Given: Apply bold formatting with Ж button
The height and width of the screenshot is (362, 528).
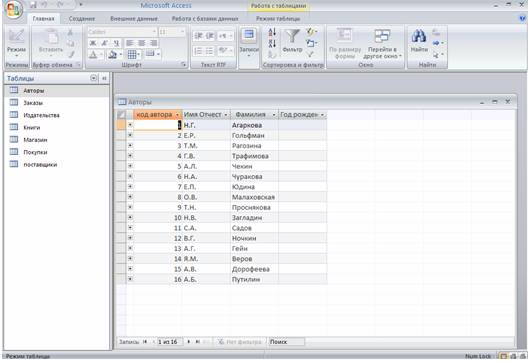Looking at the screenshot, I should (x=93, y=43).
